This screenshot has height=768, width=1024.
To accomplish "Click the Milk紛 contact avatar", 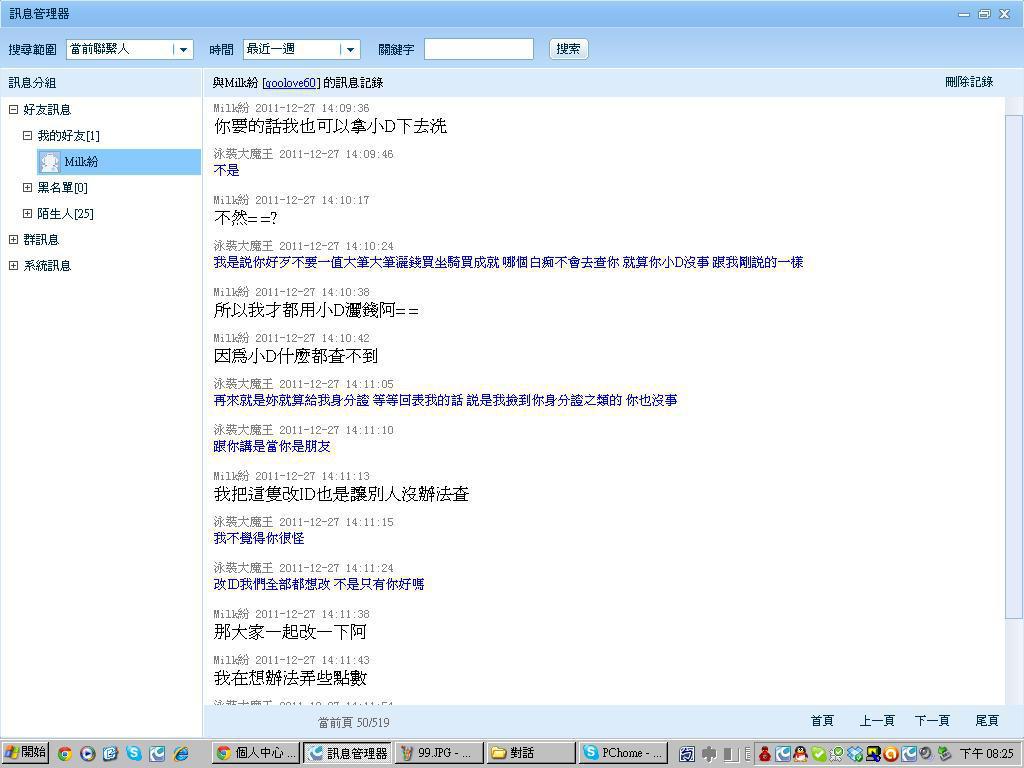I will pos(50,162).
